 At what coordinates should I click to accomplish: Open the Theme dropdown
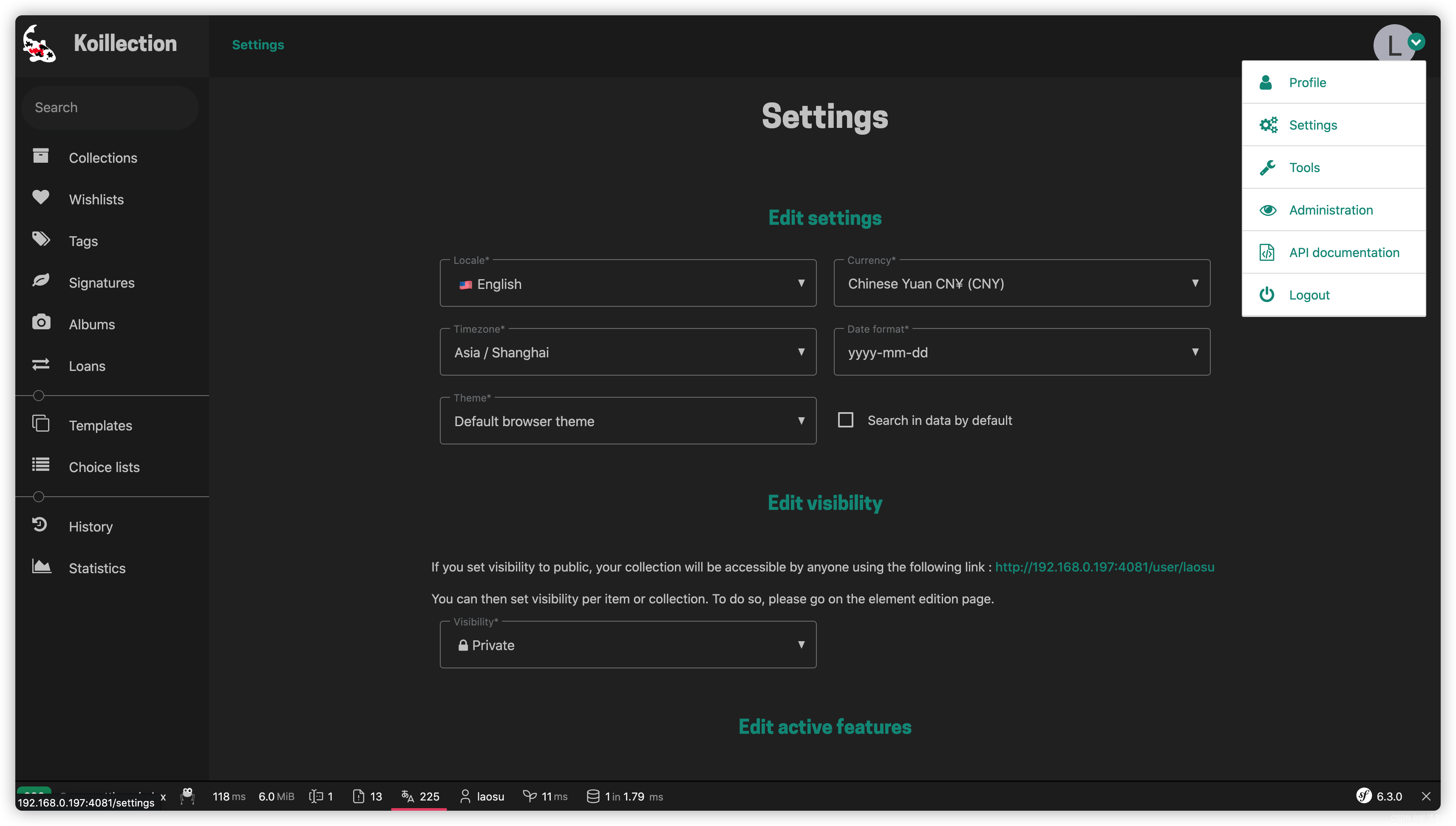pyautogui.click(x=628, y=421)
